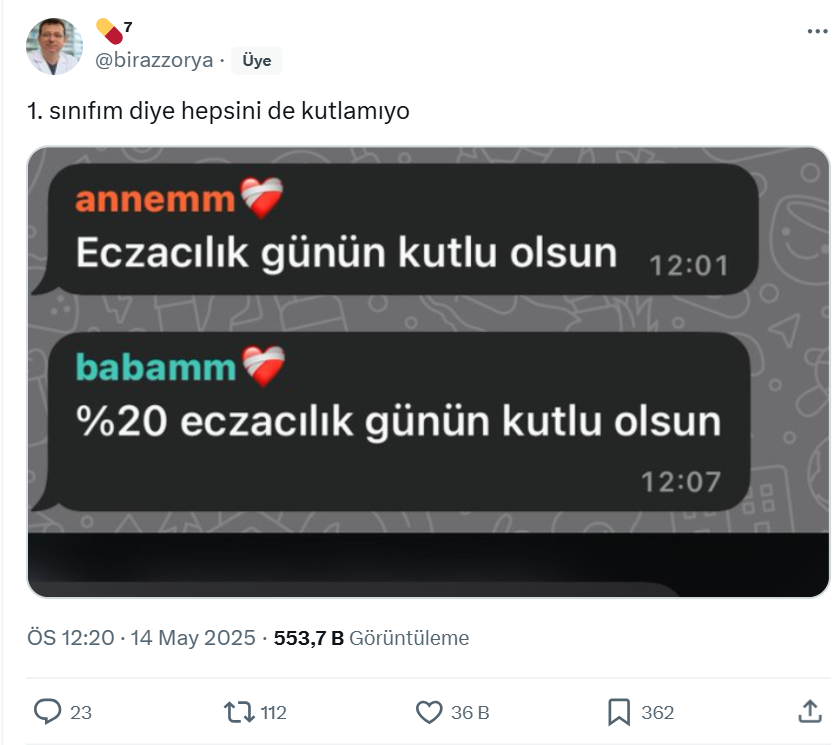
Task: Click the 112 reposts count
Action: [x=273, y=712]
